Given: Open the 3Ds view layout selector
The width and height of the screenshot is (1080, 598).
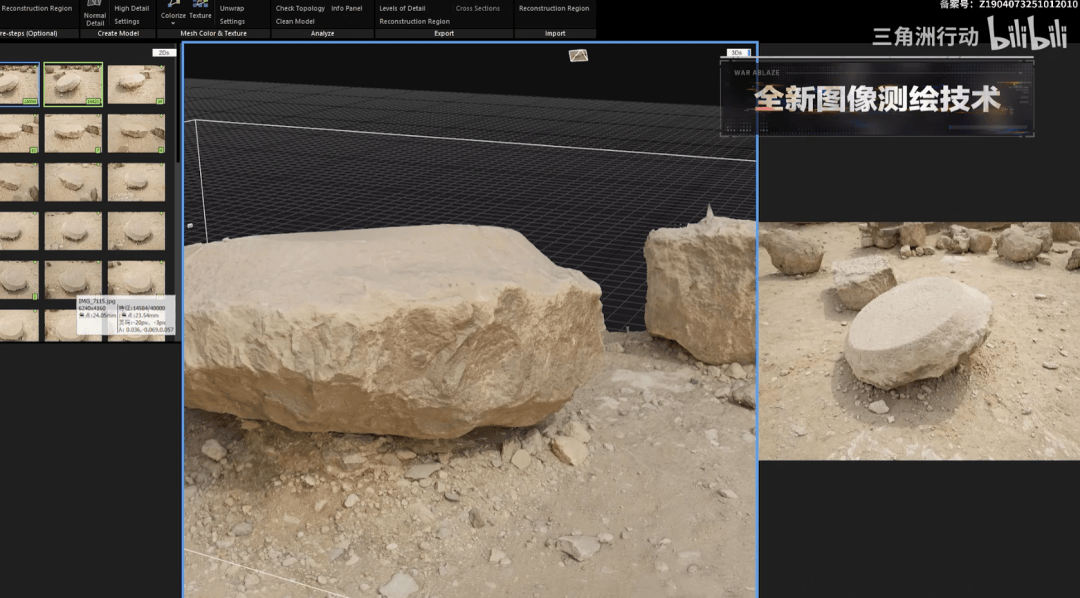Looking at the screenshot, I should click(x=738, y=53).
